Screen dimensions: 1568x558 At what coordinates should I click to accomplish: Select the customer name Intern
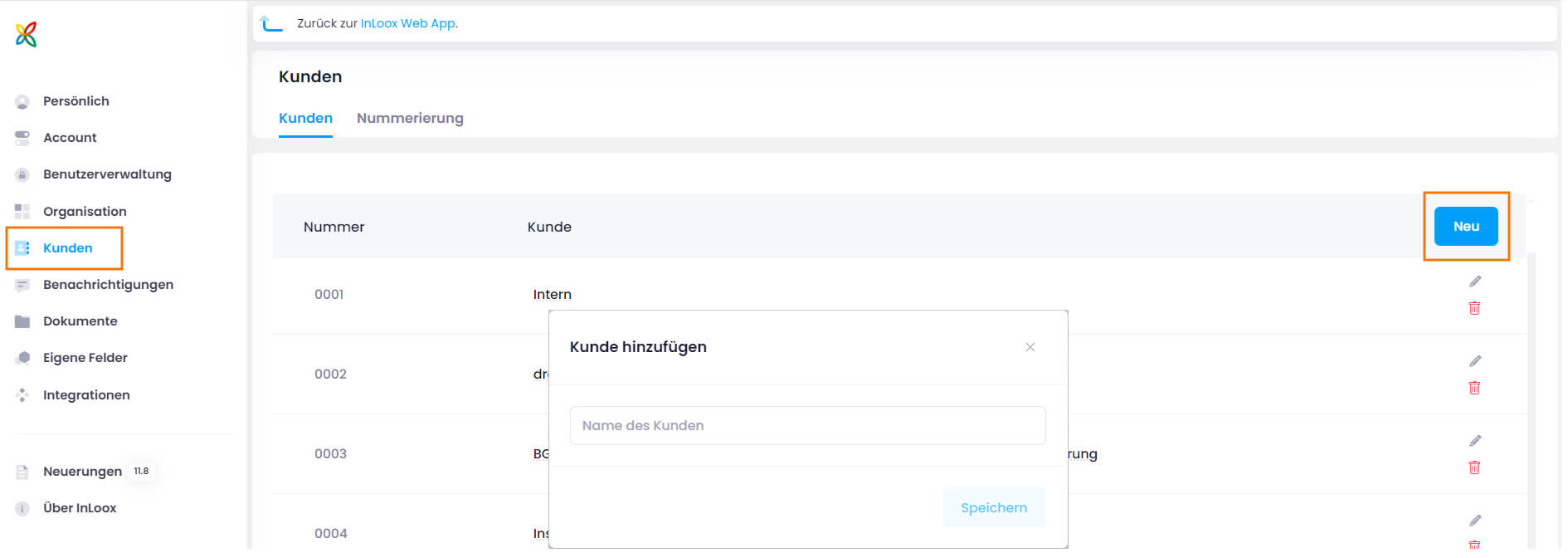[553, 294]
